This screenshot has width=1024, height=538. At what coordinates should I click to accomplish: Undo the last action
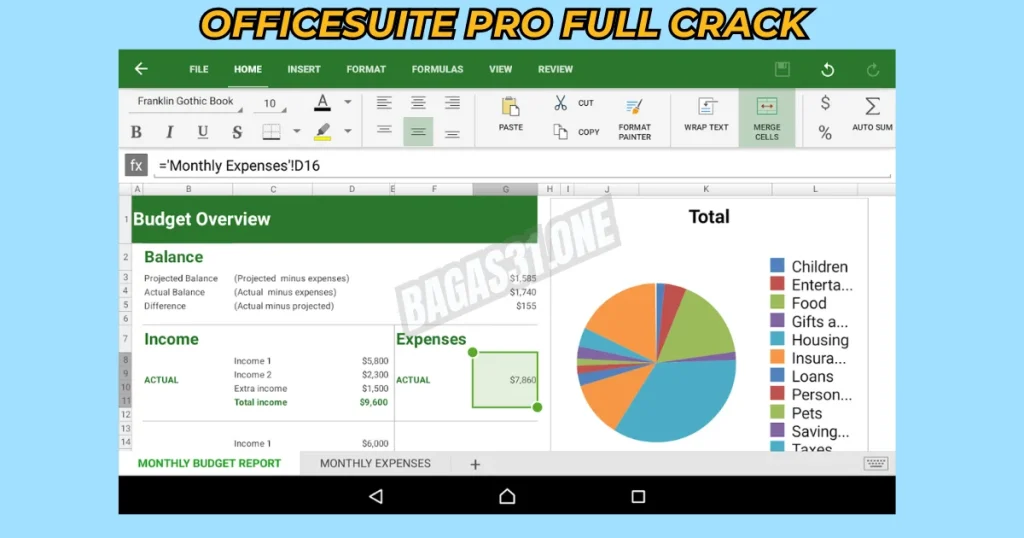tap(827, 69)
